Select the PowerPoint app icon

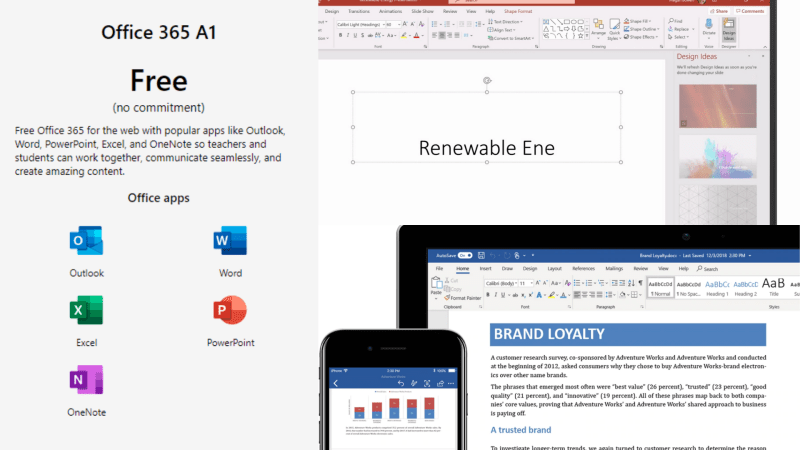tap(230, 311)
